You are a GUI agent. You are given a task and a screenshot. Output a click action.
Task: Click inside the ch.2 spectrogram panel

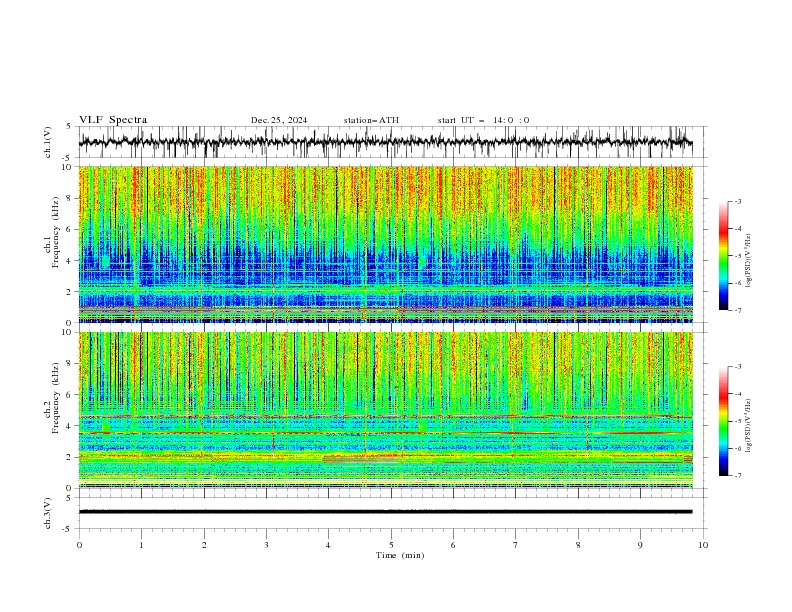(385, 410)
